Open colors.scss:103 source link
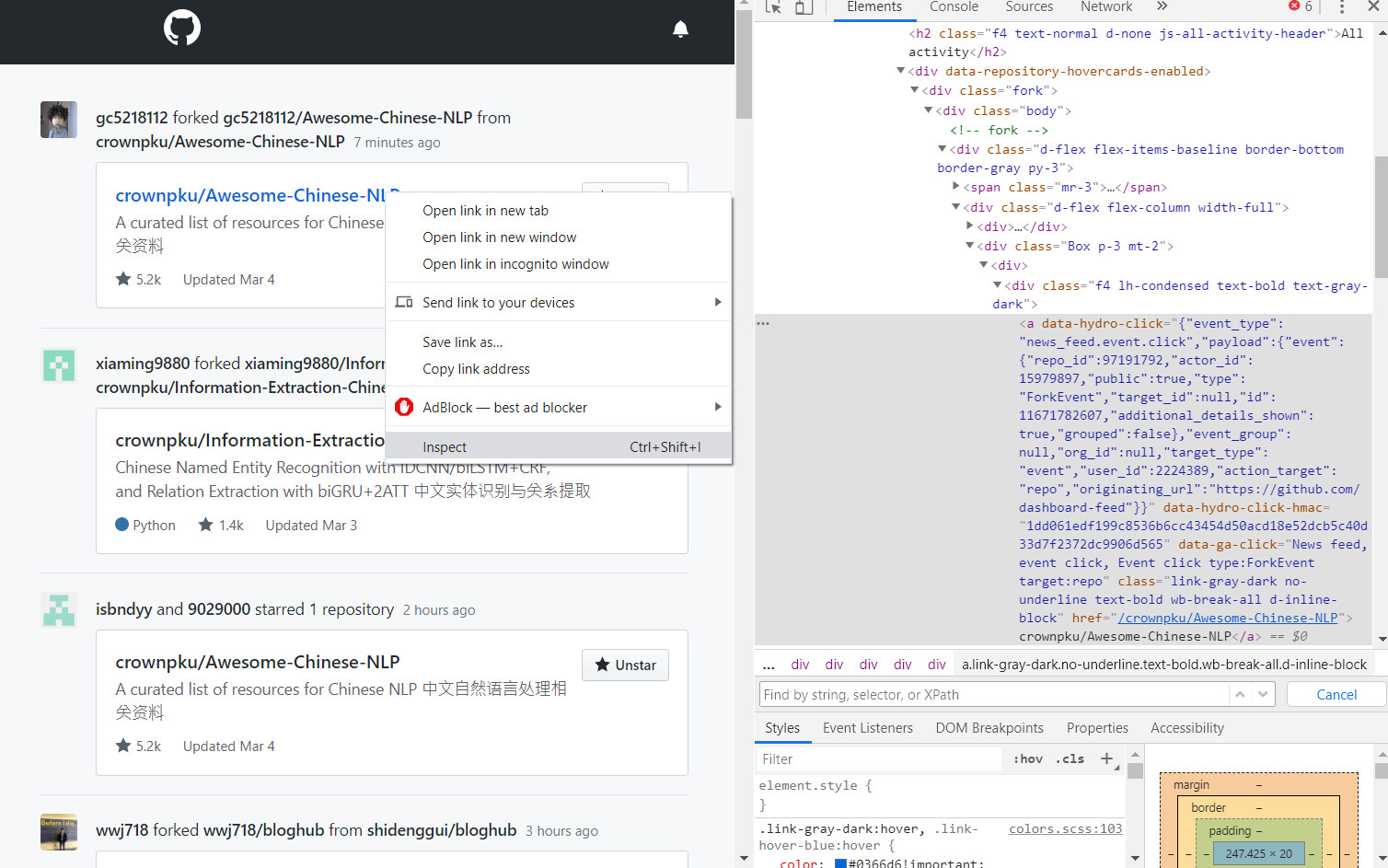The height and width of the screenshot is (868, 1388). point(1066,828)
